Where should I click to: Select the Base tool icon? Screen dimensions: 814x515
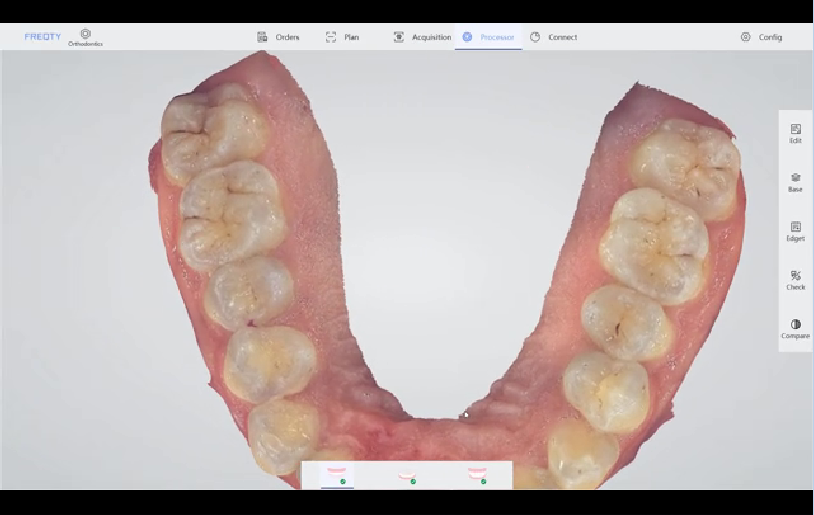click(x=795, y=181)
